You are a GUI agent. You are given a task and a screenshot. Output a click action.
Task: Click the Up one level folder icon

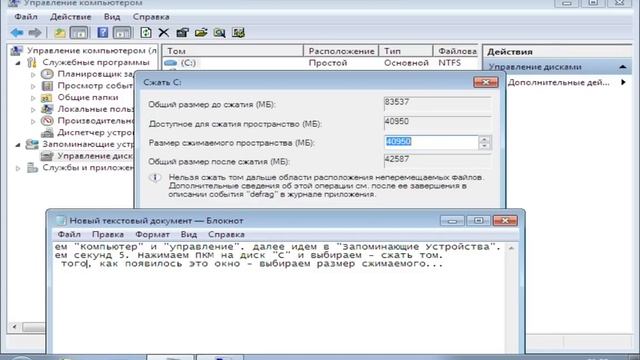(60, 33)
